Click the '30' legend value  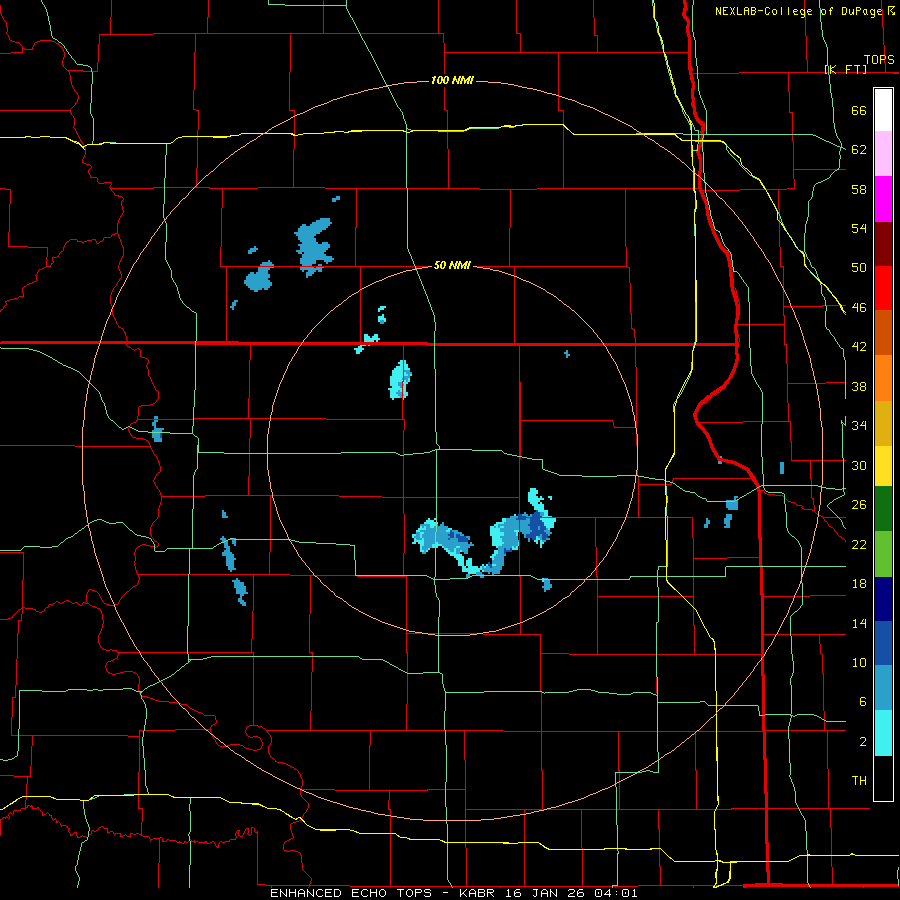tap(859, 465)
